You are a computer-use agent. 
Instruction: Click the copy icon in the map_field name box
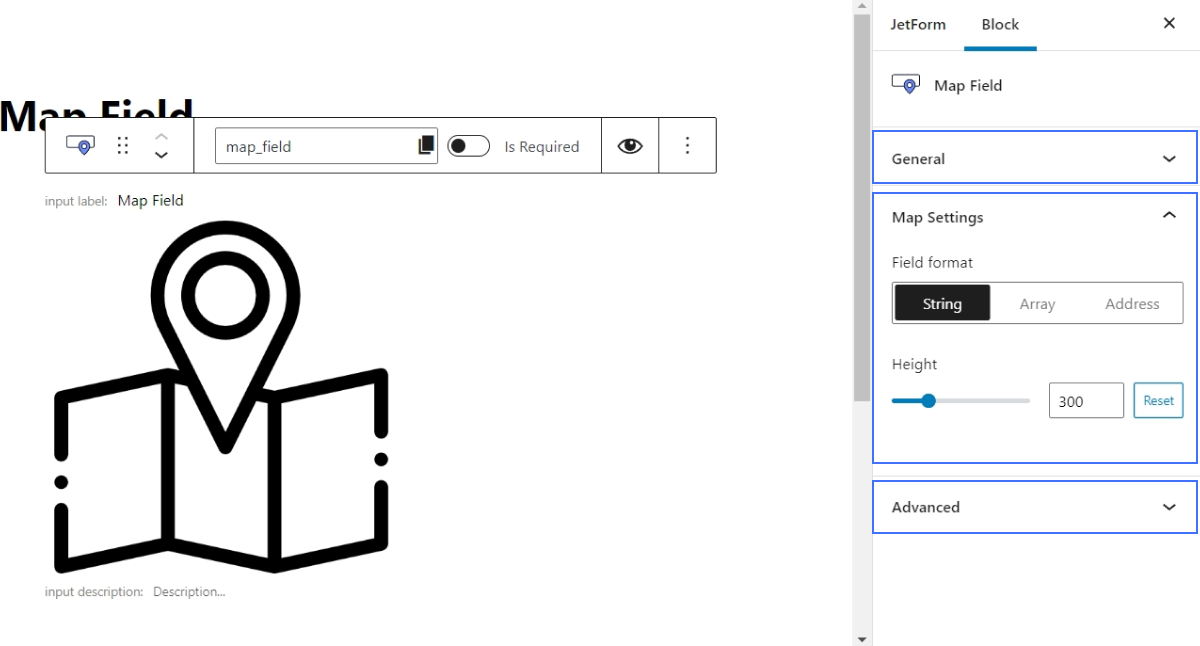pos(426,145)
